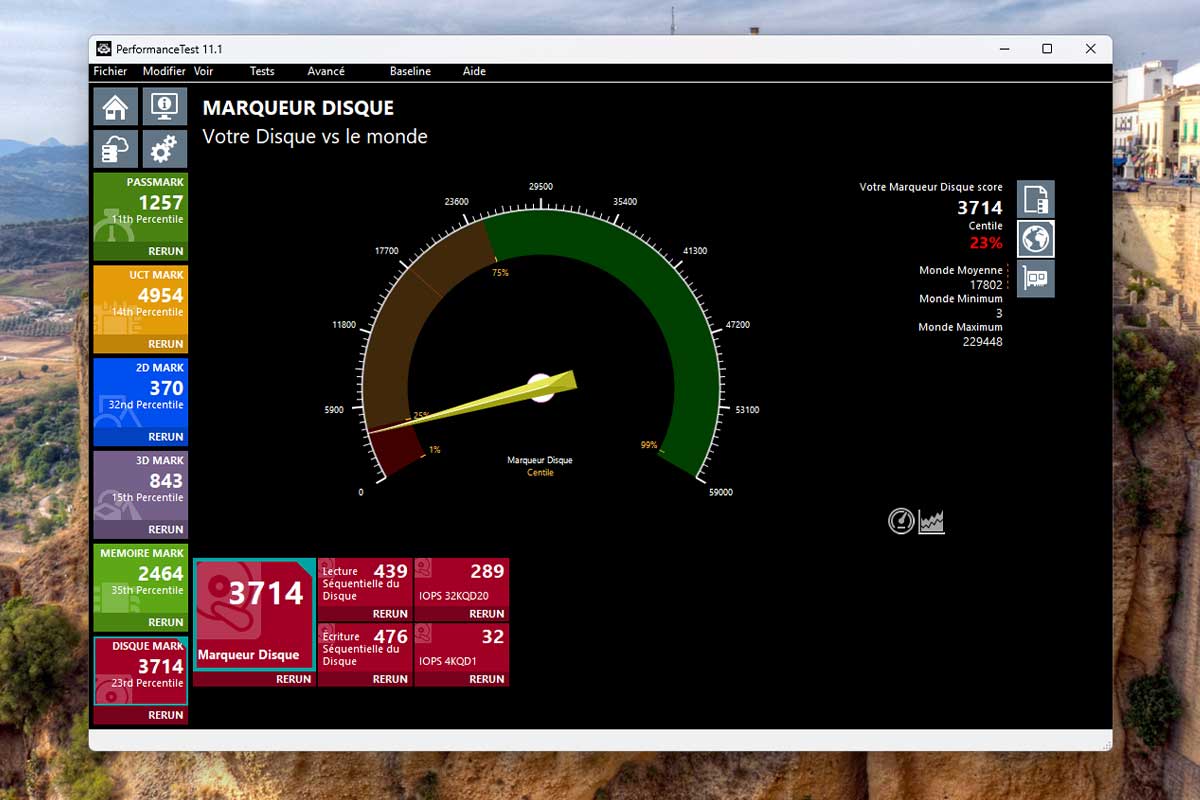Select the DISQUE MARK sidebar tile
The width and height of the screenshot is (1200, 800).
pyautogui.click(x=140, y=672)
